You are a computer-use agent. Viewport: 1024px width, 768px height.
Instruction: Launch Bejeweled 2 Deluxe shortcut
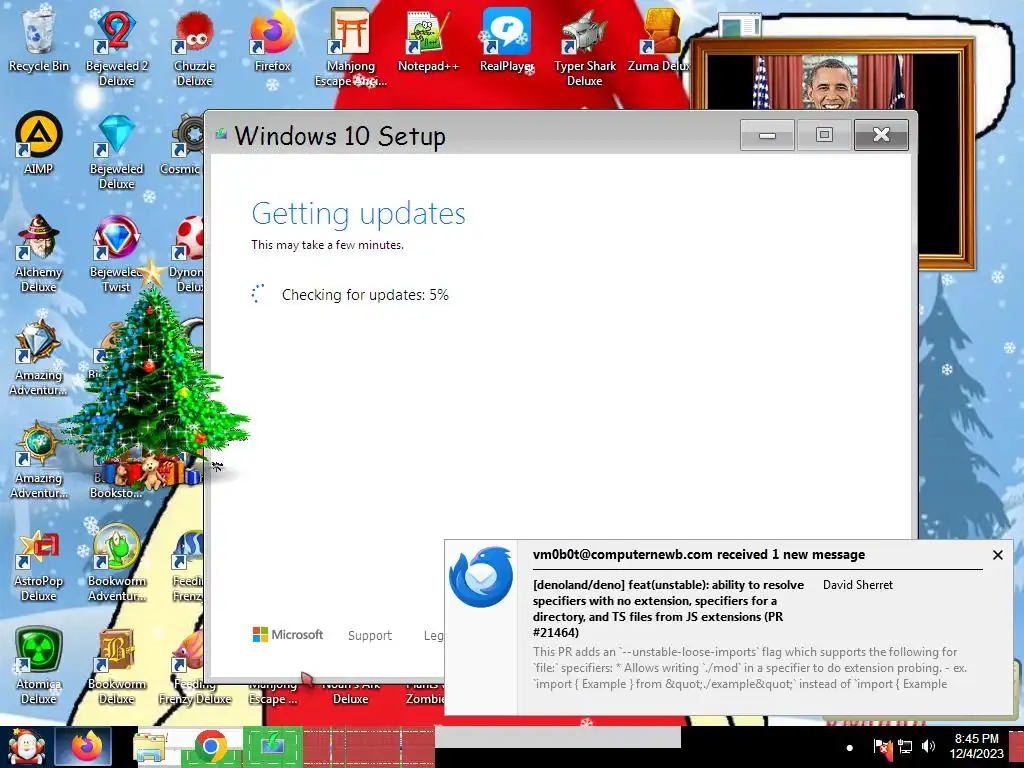pos(116,47)
